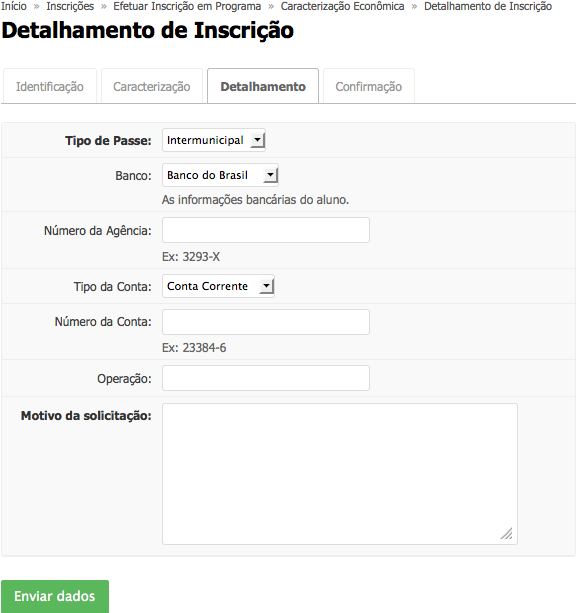Click the 'Ex: 23384-6' hint text
Viewport: 578px width, 613px height.
[x=194, y=348]
